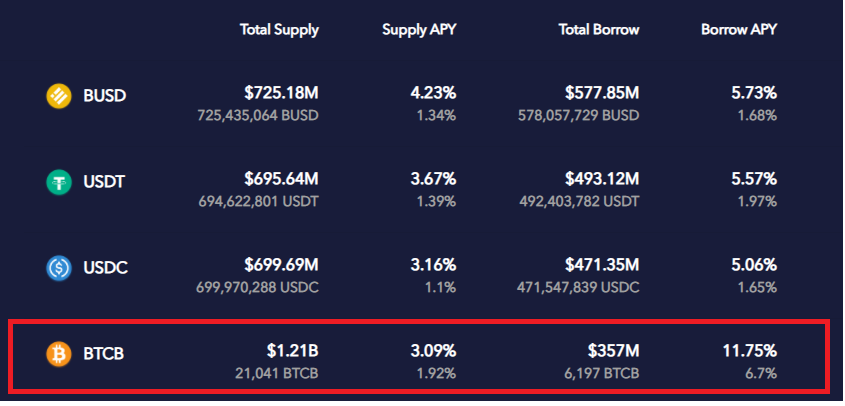Viewport: 845px width, 406px height.
Task: Sort by Borrow APY column header
Action: (x=739, y=29)
